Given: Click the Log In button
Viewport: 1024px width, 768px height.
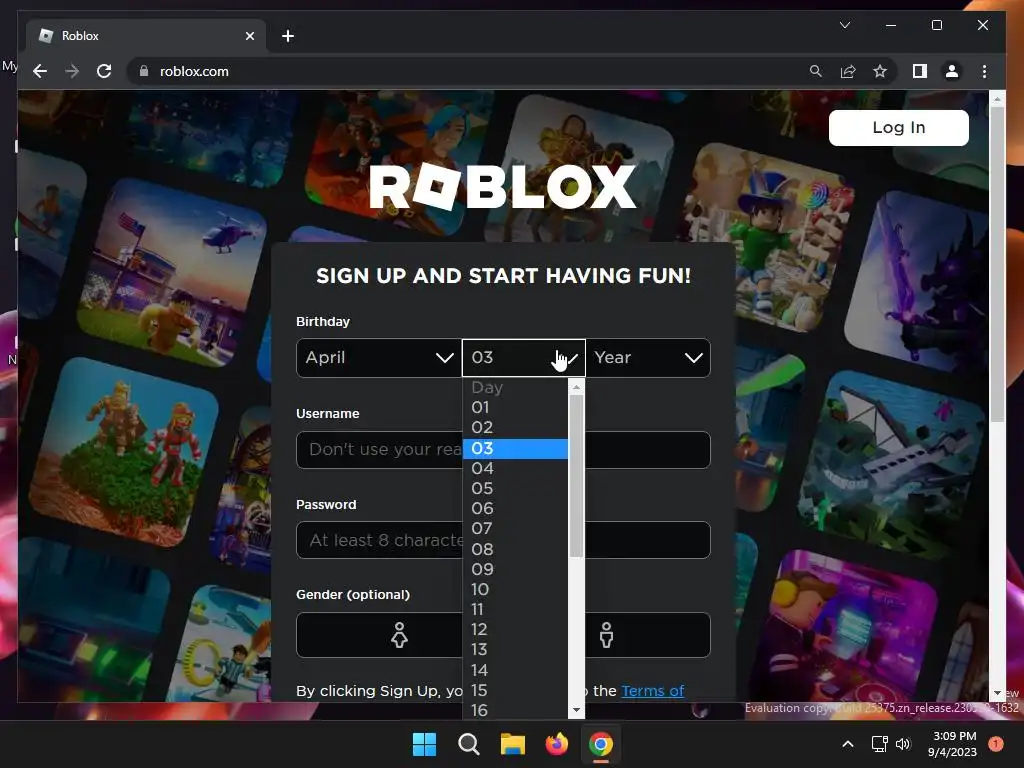Looking at the screenshot, I should 899,127.
